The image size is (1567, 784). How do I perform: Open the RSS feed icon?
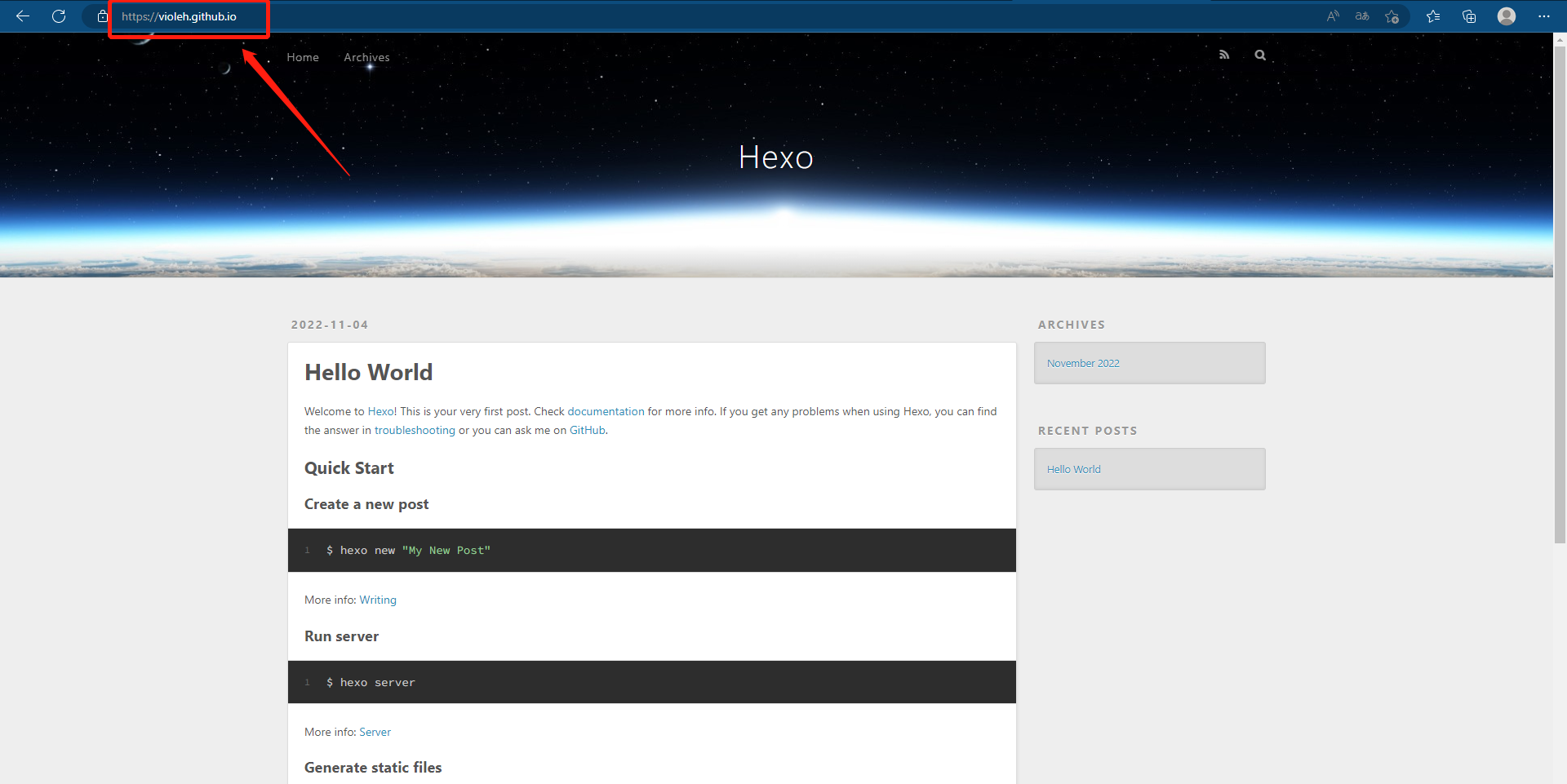coord(1224,55)
